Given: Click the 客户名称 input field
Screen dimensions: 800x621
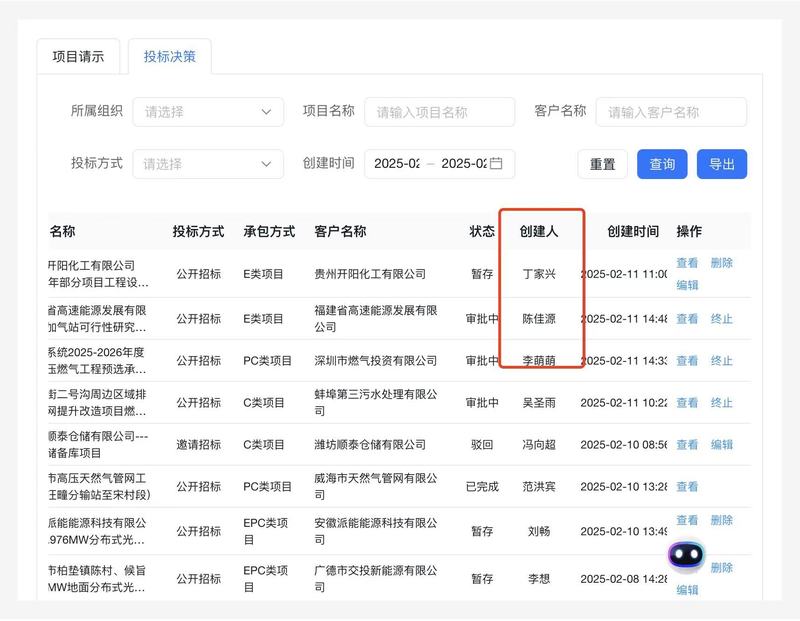Looking at the screenshot, I should (670, 112).
